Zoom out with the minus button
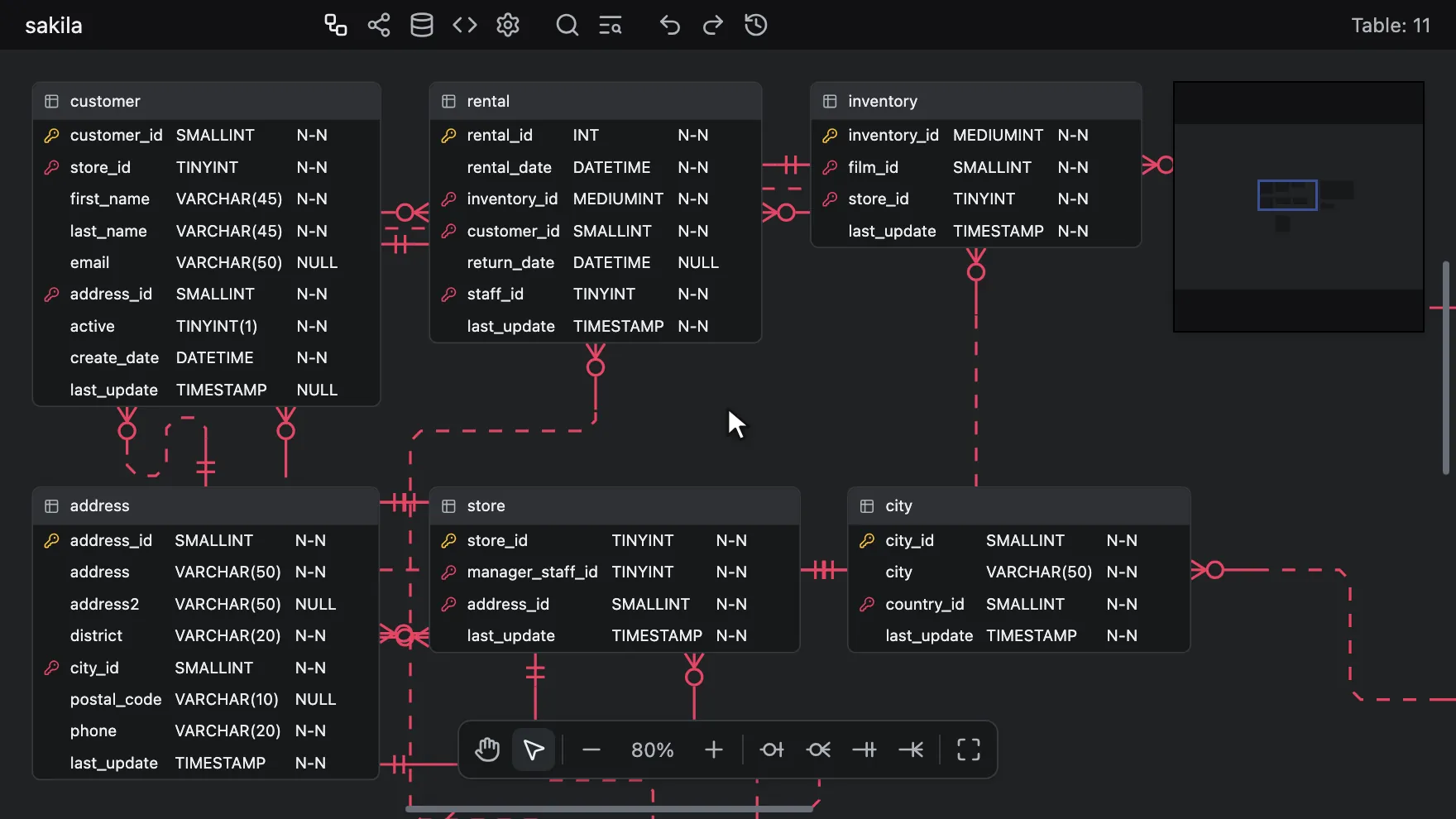This screenshot has height=819, width=1456. pyautogui.click(x=591, y=750)
